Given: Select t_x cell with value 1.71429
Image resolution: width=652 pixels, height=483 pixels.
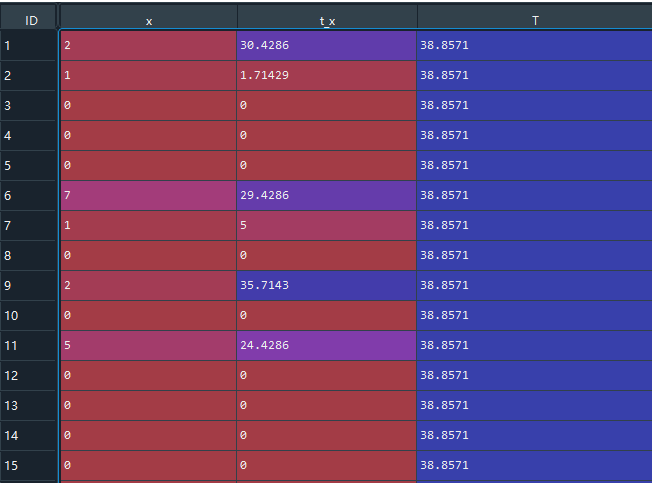Looking at the screenshot, I should (326, 76).
